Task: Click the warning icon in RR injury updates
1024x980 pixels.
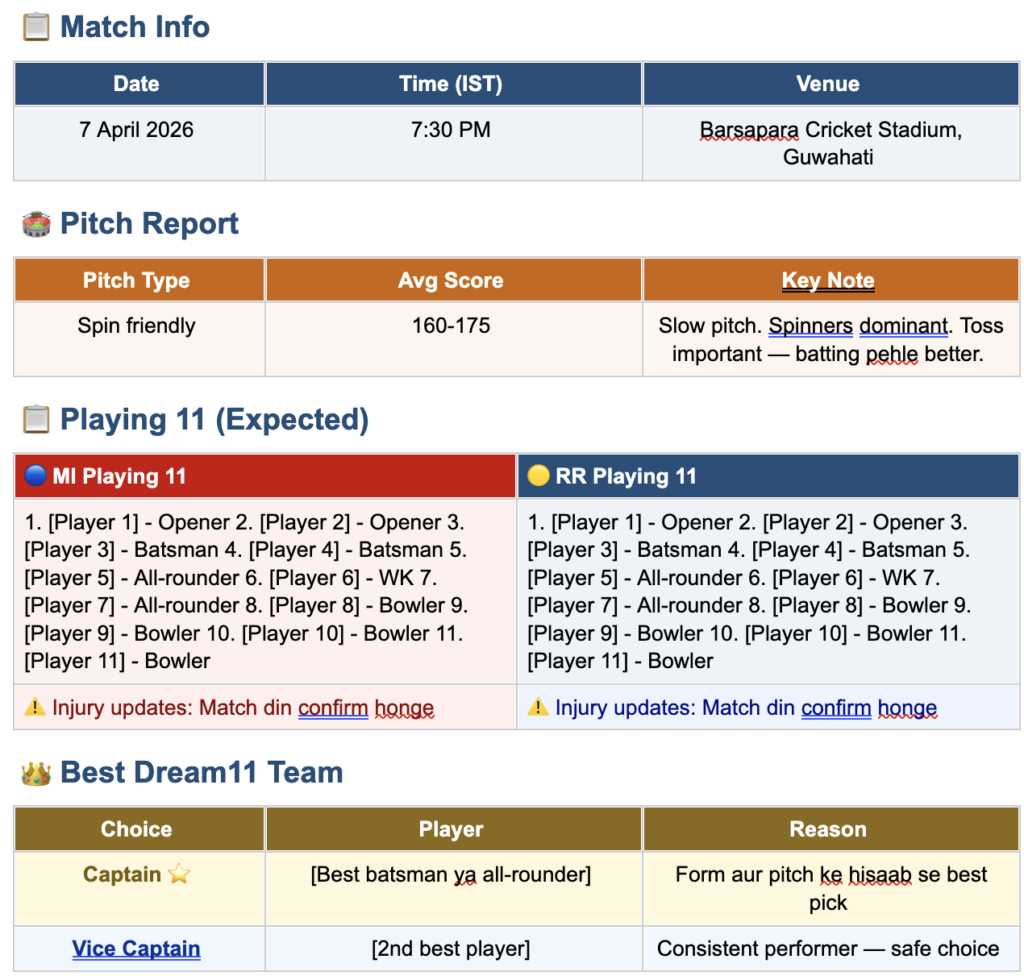Action: 537,706
